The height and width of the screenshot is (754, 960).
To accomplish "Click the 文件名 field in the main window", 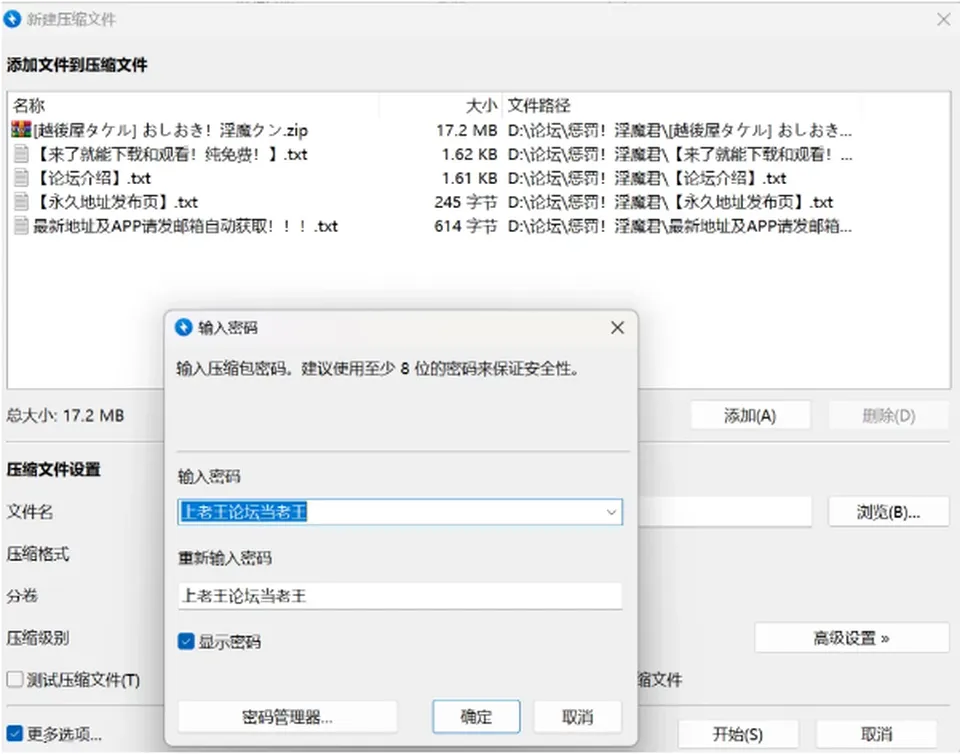I will point(725,512).
